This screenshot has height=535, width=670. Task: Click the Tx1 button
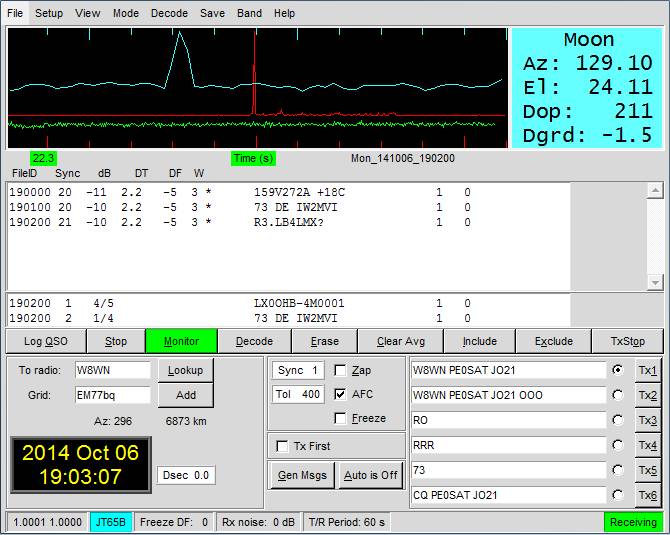coord(648,370)
